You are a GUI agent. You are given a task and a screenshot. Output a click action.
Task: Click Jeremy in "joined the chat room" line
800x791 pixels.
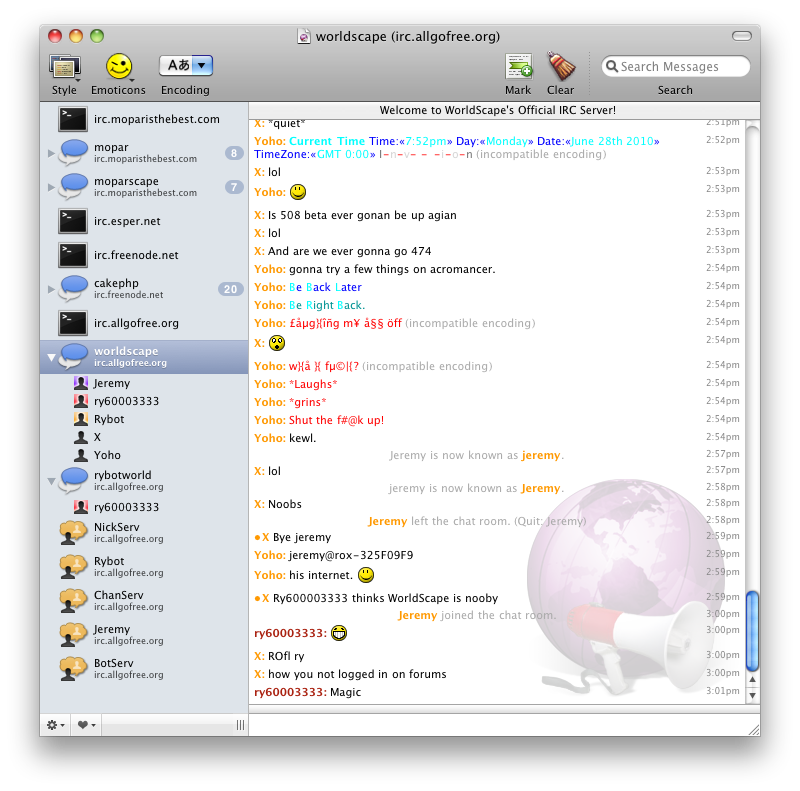(417, 615)
